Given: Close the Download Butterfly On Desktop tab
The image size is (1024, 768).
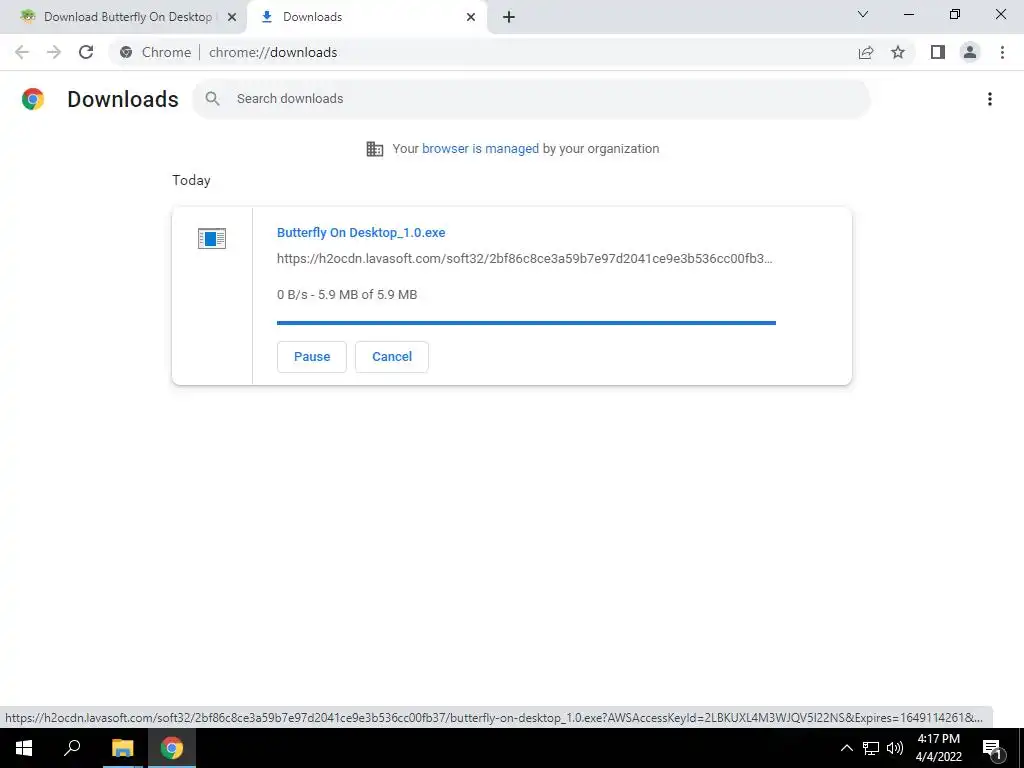Looking at the screenshot, I should [232, 17].
